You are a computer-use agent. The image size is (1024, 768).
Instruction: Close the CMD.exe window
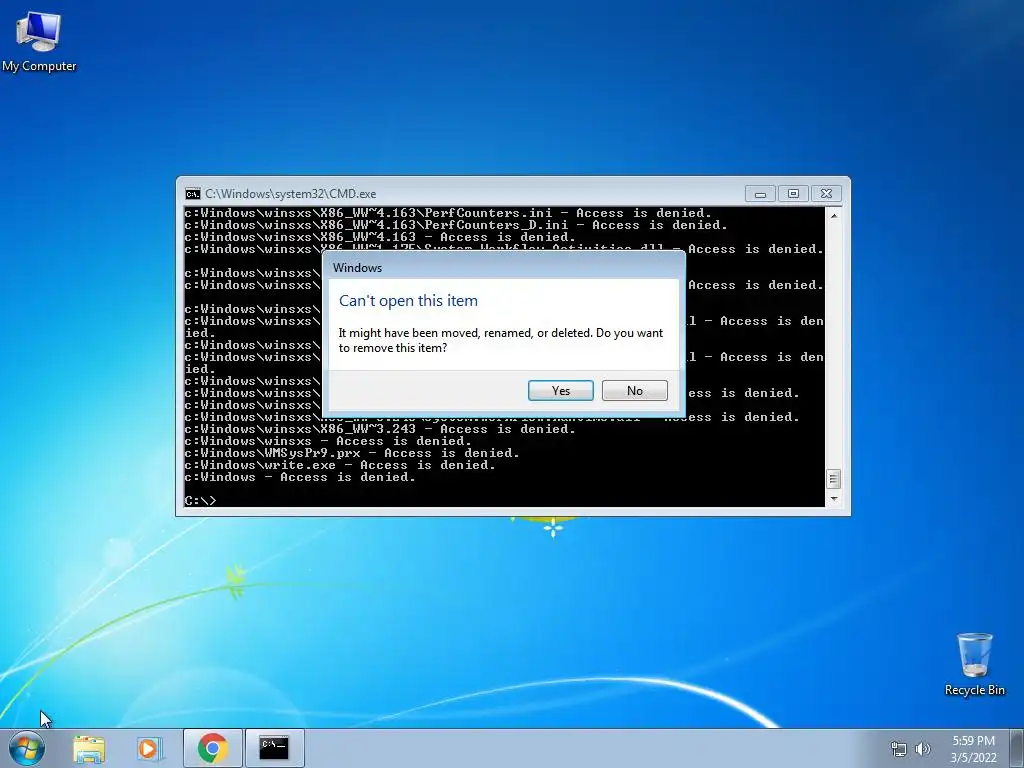point(826,194)
